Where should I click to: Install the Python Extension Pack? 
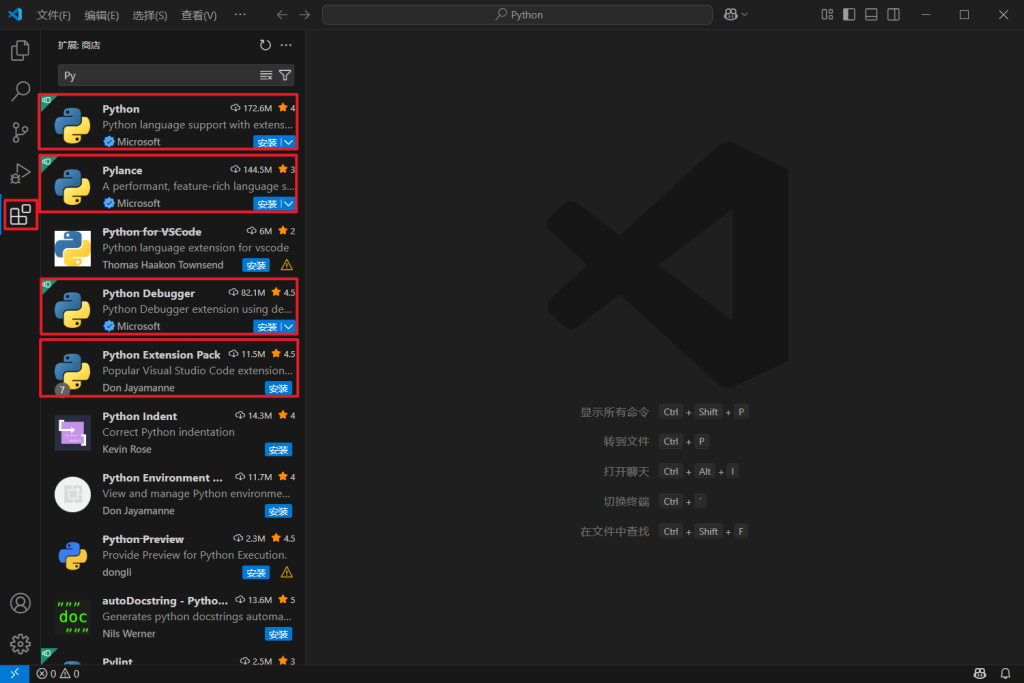(278, 389)
